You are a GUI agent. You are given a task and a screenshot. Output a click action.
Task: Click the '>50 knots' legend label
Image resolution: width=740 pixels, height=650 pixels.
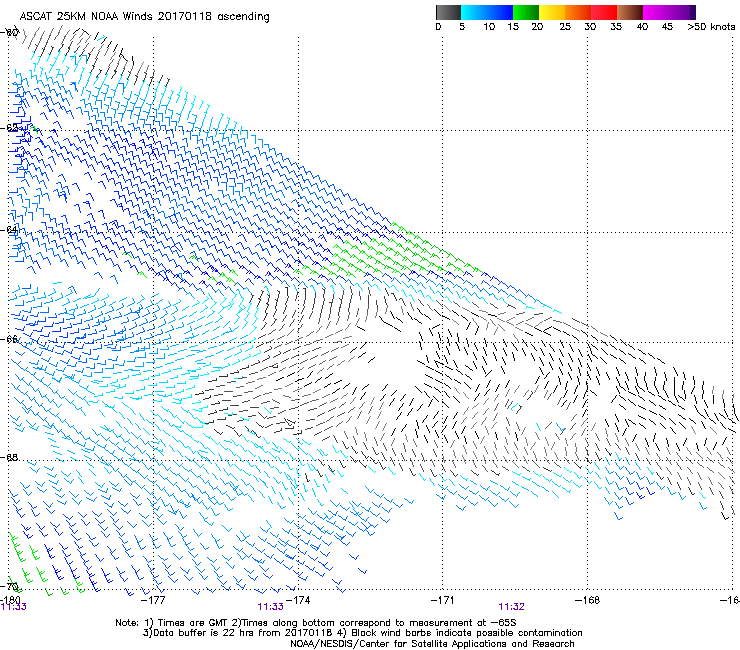[x=711, y=27]
